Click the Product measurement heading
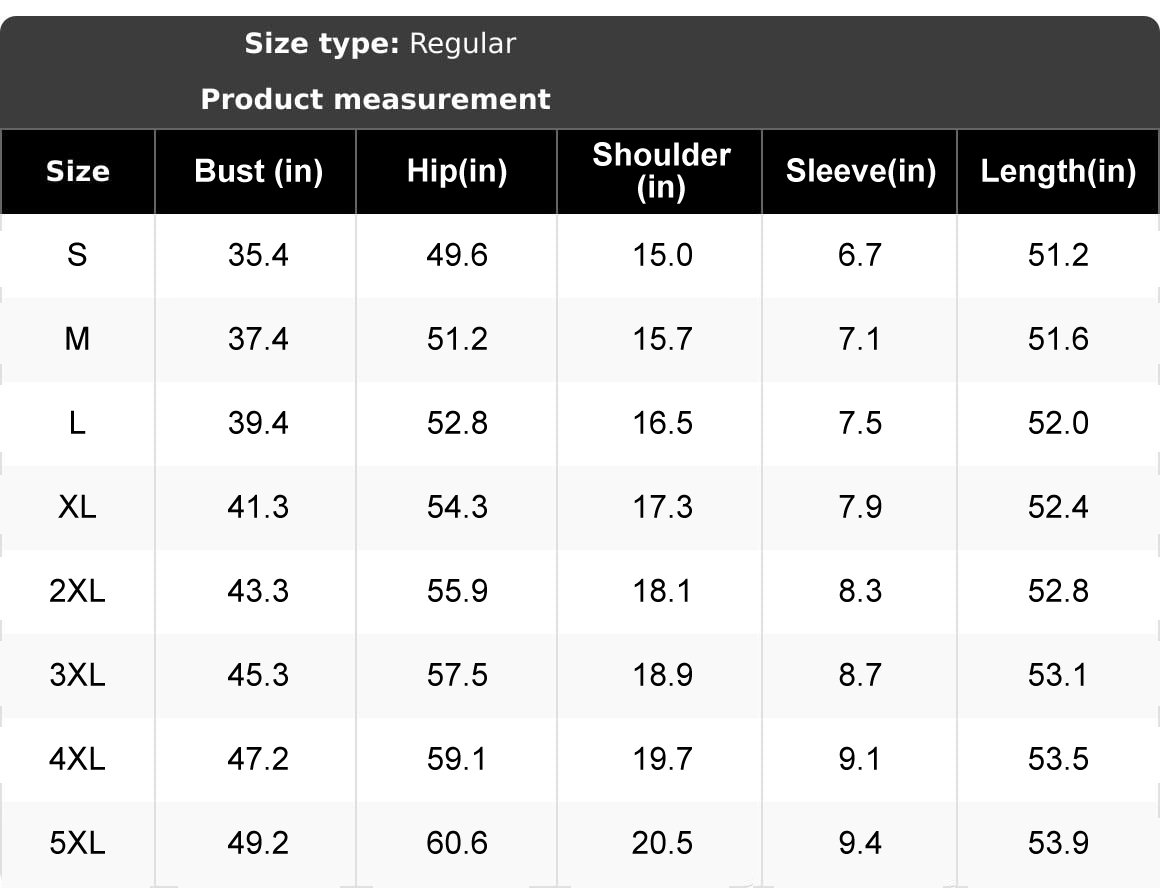The image size is (1160, 888). tap(376, 99)
